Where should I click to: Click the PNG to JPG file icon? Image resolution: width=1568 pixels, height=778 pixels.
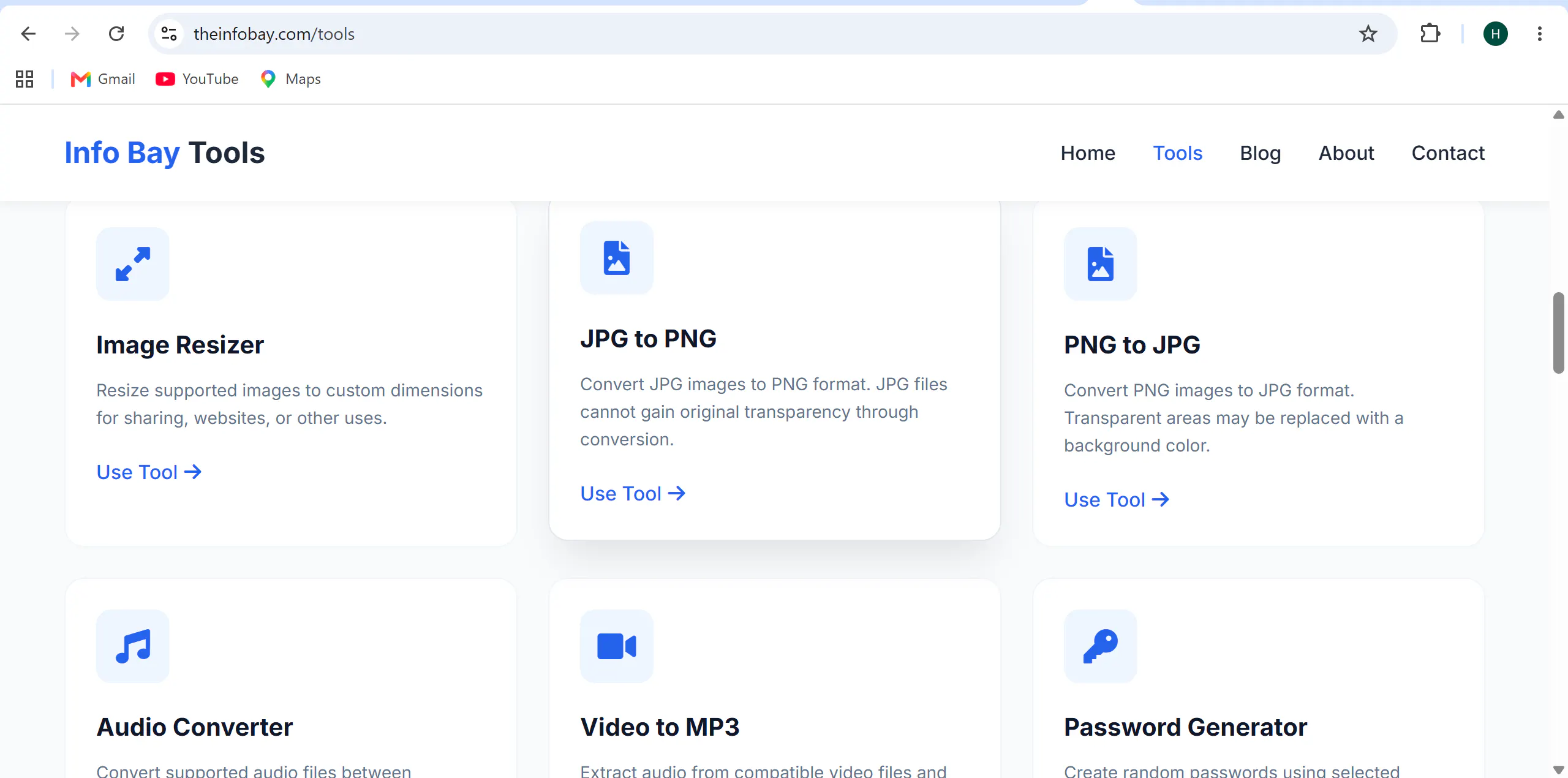tap(1101, 264)
